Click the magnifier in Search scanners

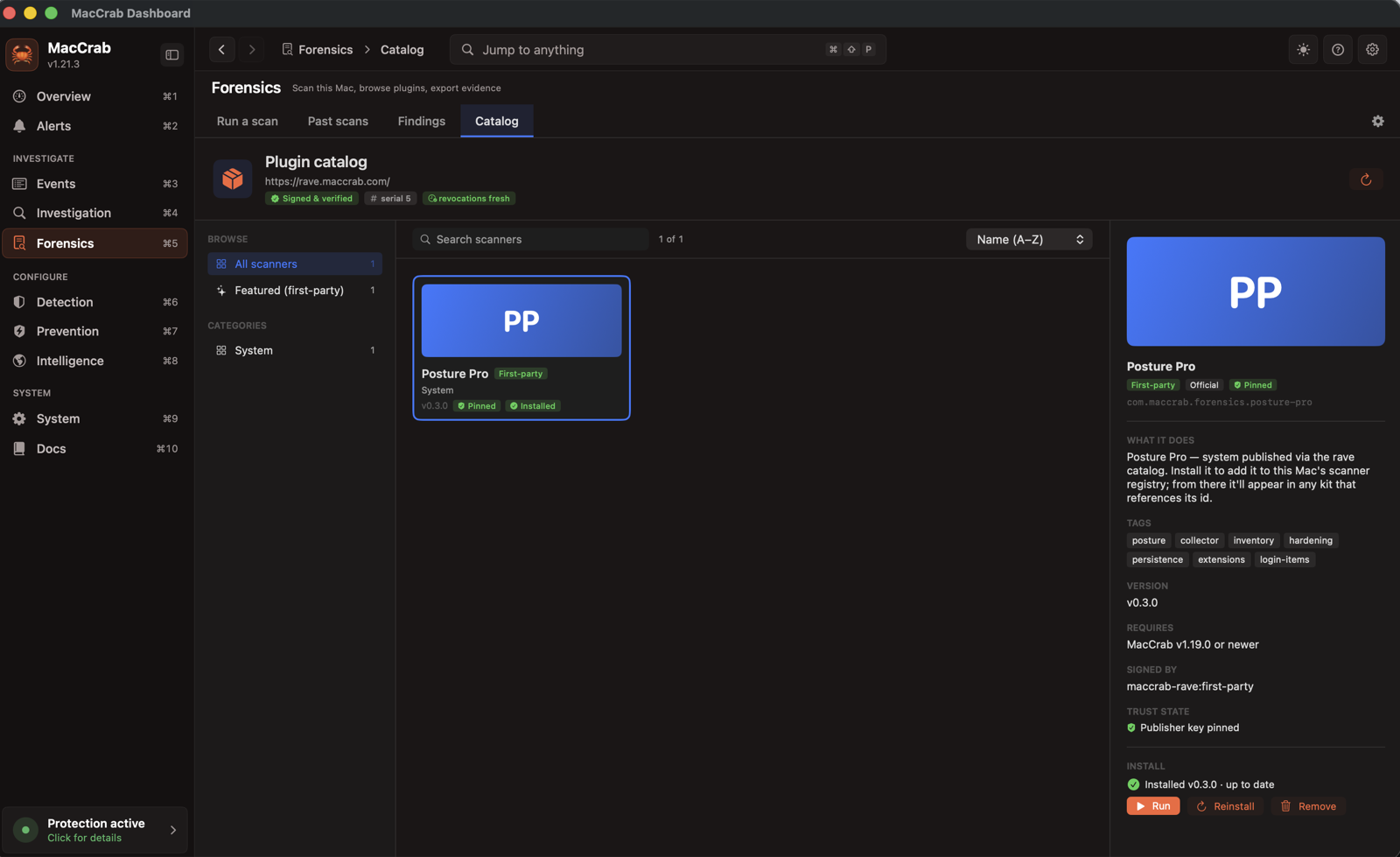coord(425,239)
